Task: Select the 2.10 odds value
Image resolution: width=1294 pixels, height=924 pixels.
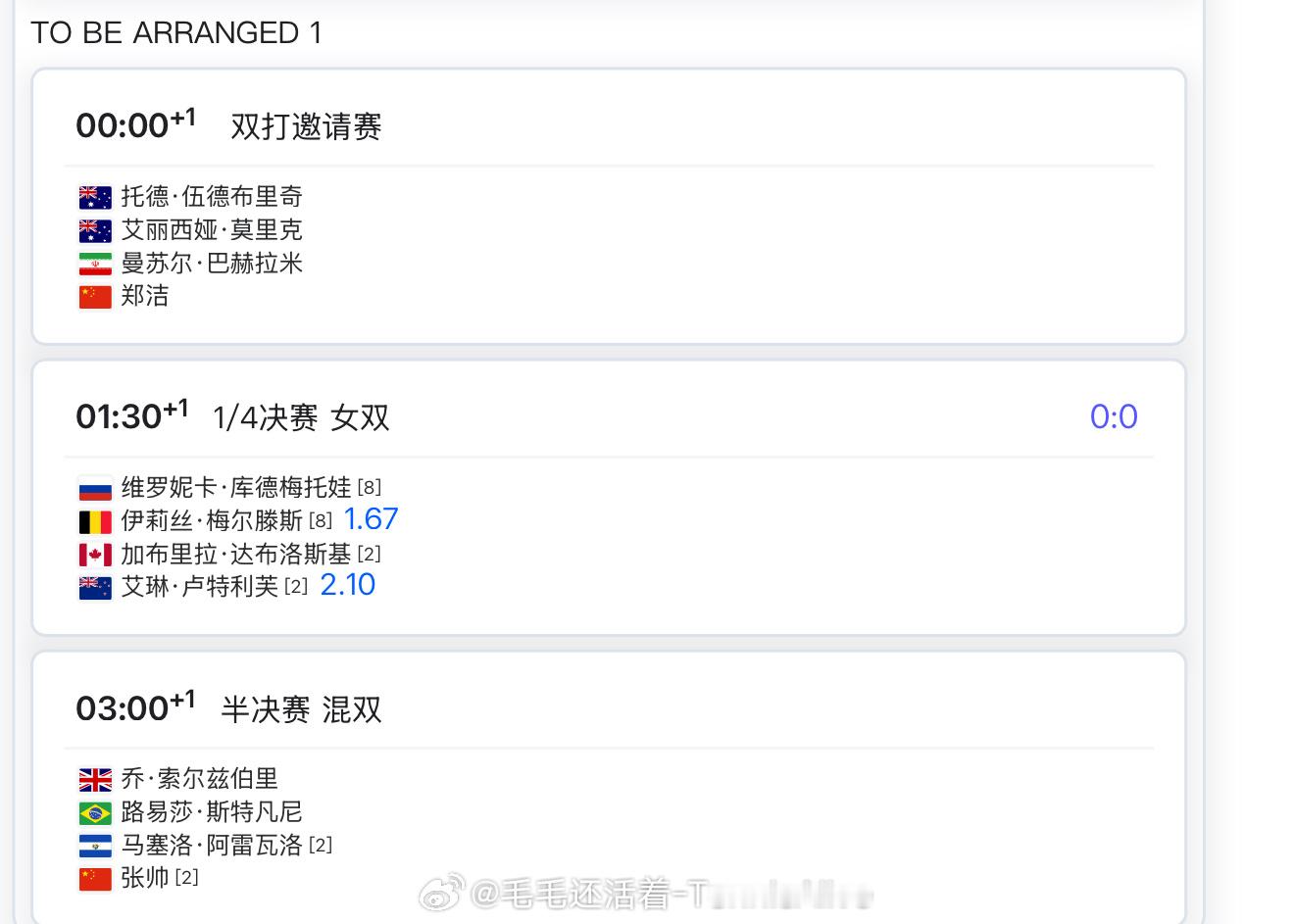Action: point(348,585)
